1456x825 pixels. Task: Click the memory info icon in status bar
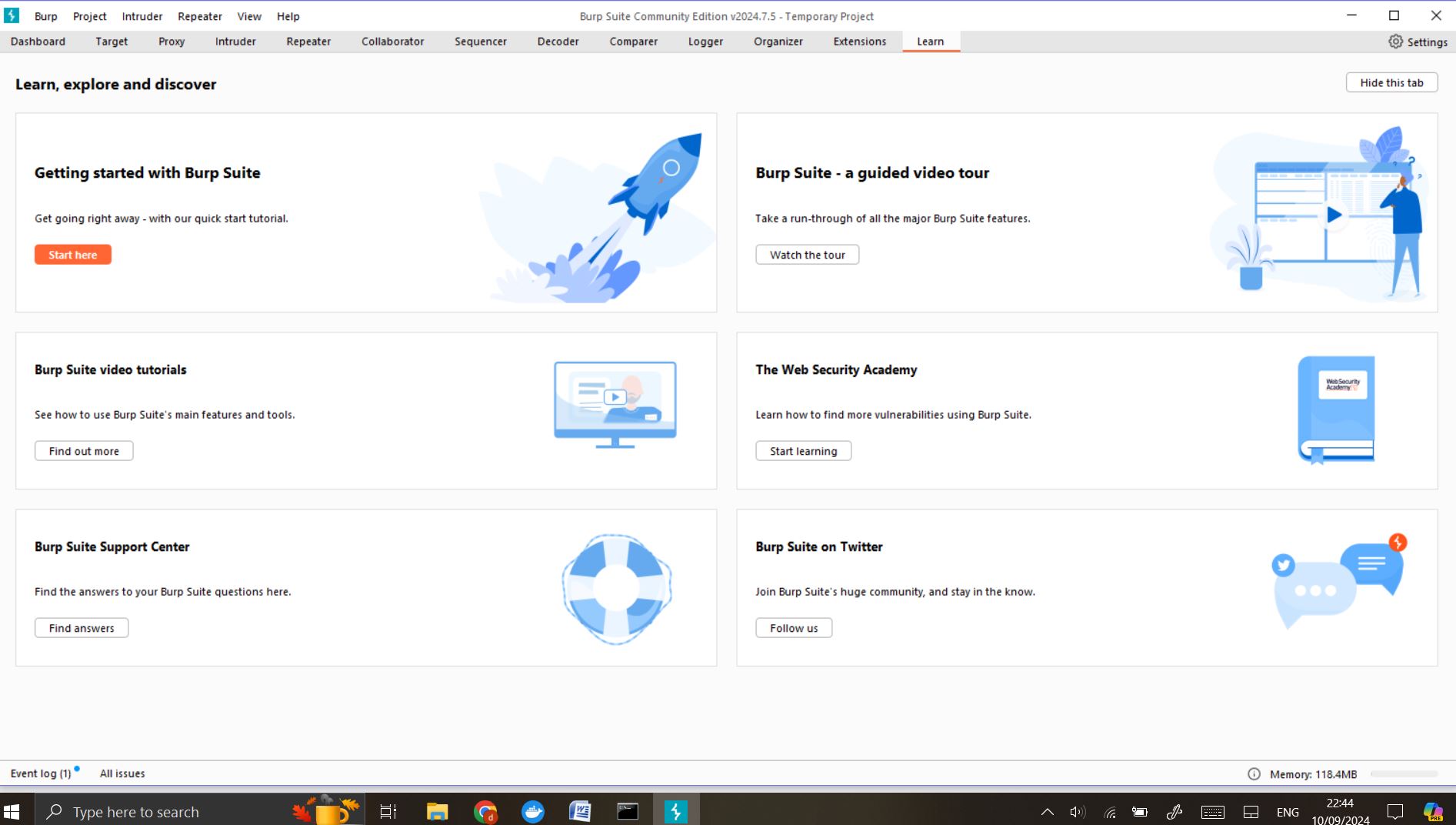pos(1254,774)
